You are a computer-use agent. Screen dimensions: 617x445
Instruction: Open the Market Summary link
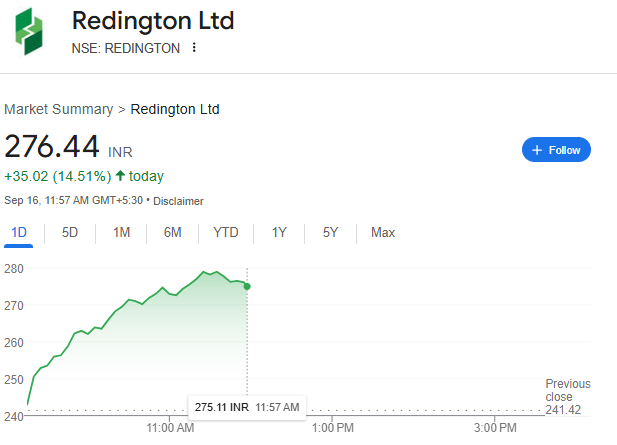(x=58, y=109)
